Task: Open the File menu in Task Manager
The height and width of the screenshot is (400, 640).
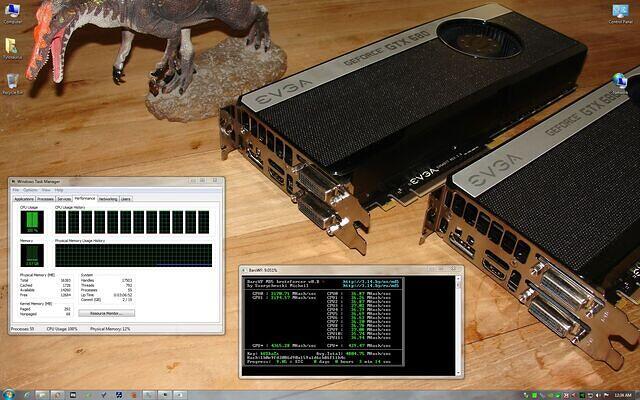Action: click(x=15, y=190)
